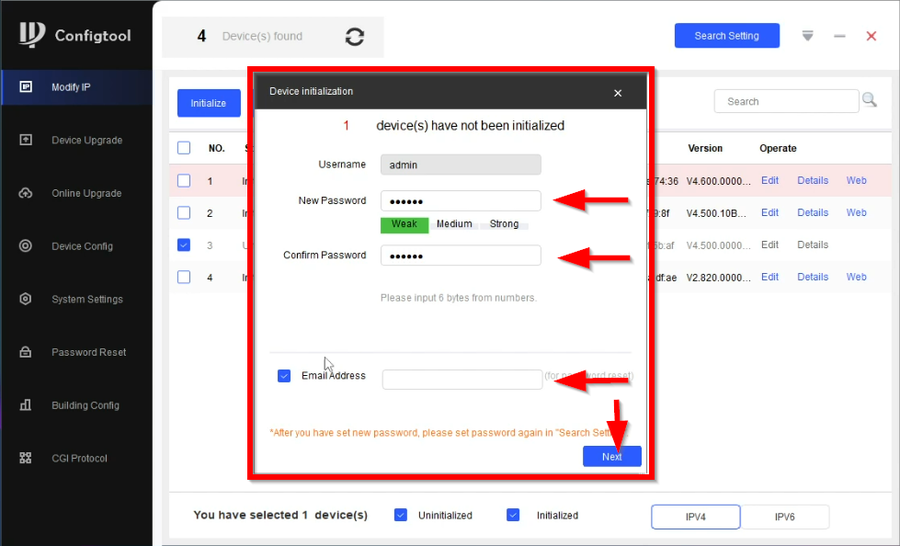Click the Next button in dialog
900x546 pixels.
click(x=612, y=456)
